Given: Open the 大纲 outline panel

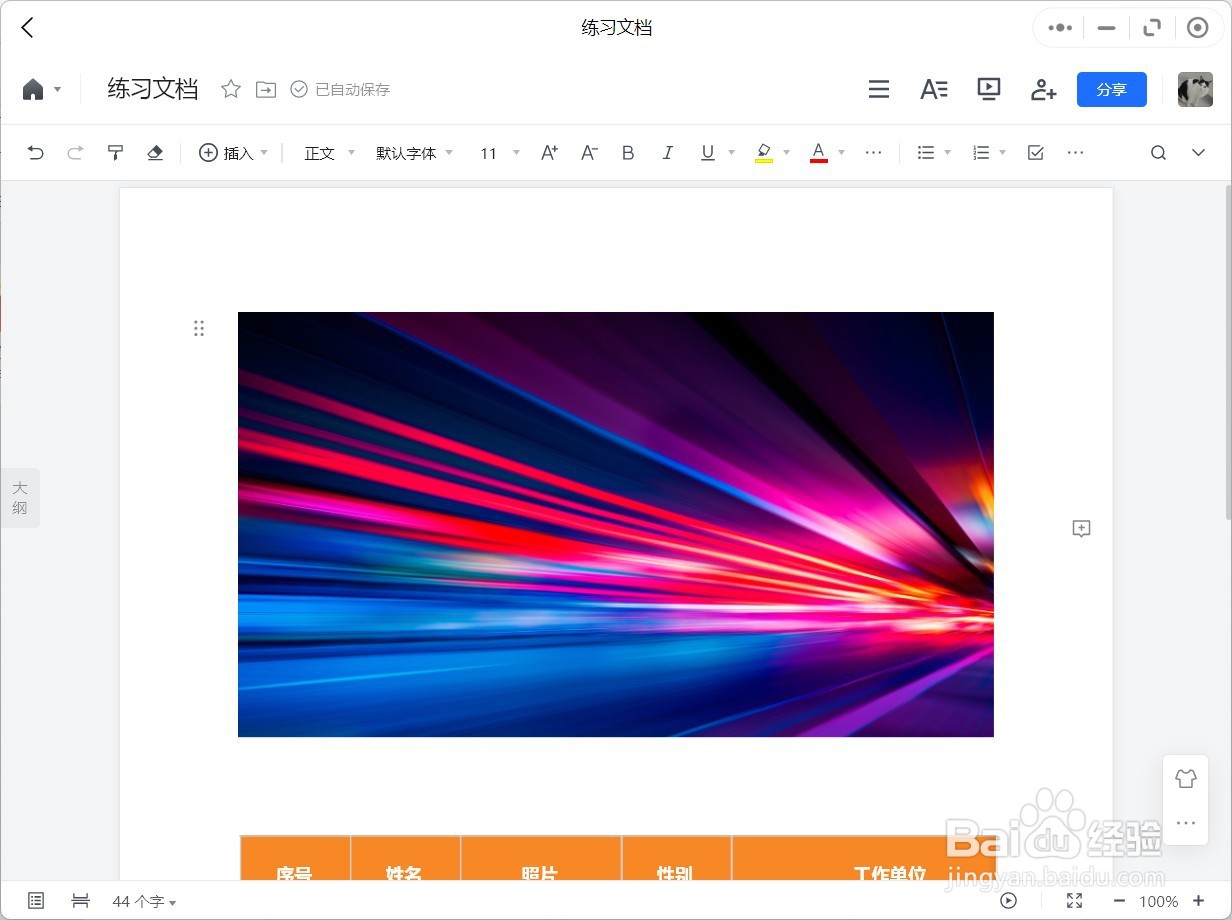Looking at the screenshot, I should 20,497.
